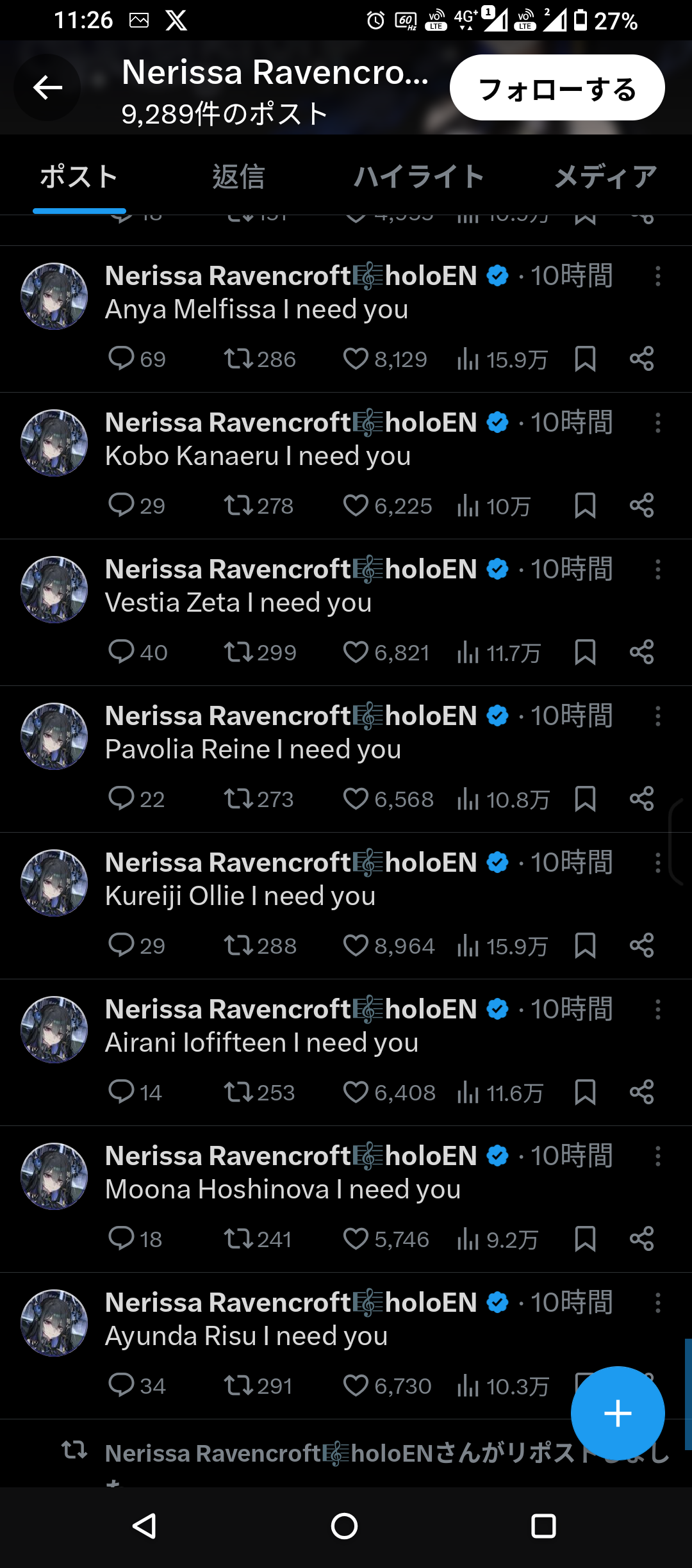The width and height of the screenshot is (692, 1568).
Task: Tap the back arrow in header
Action: pos(47,88)
